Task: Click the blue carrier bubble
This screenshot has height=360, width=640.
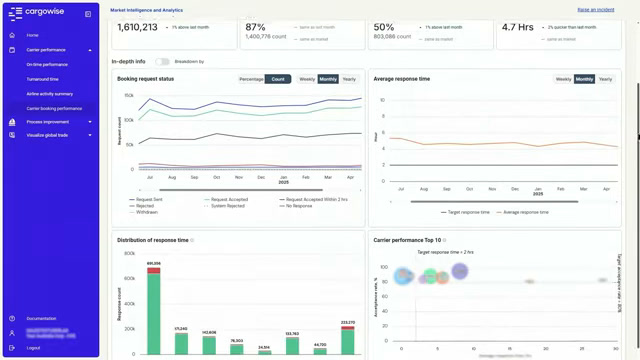Action: click(x=403, y=276)
